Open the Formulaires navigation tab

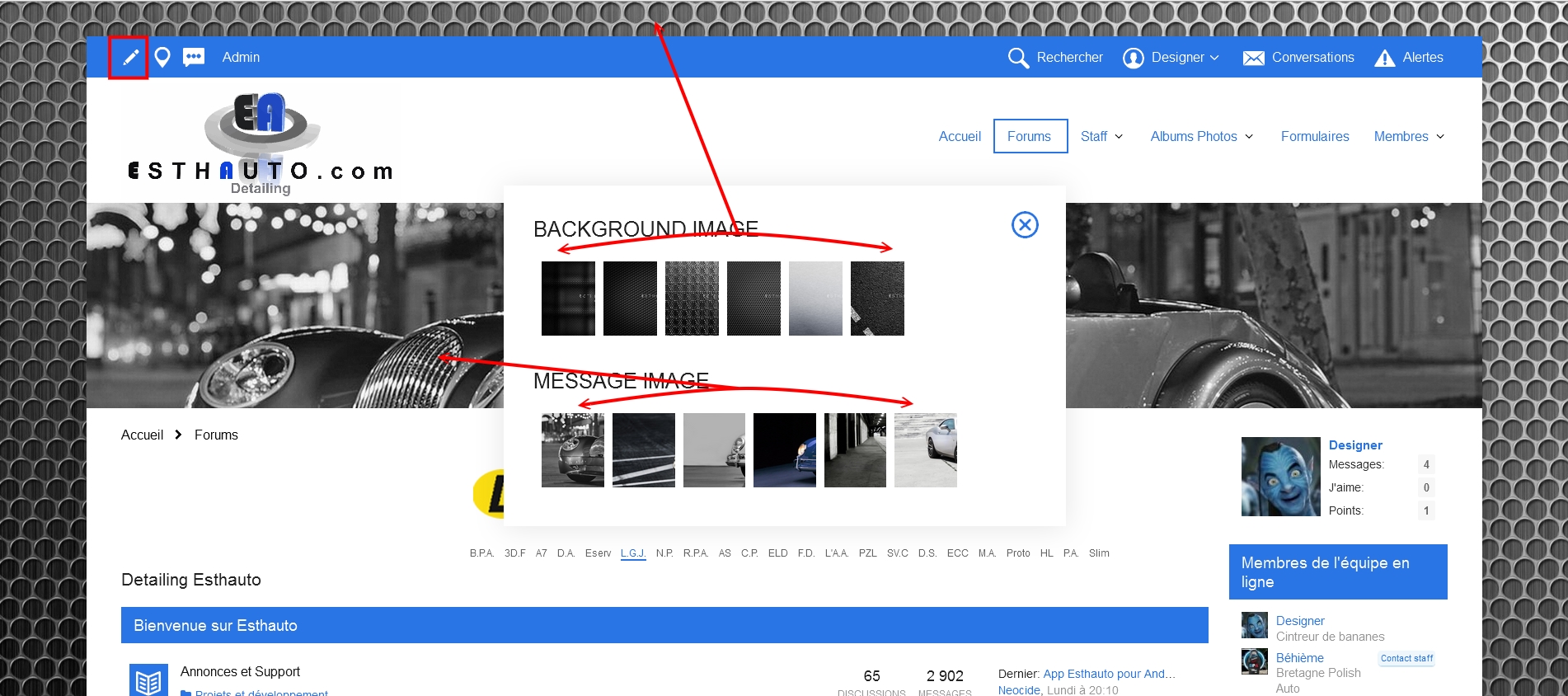tap(1315, 136)
